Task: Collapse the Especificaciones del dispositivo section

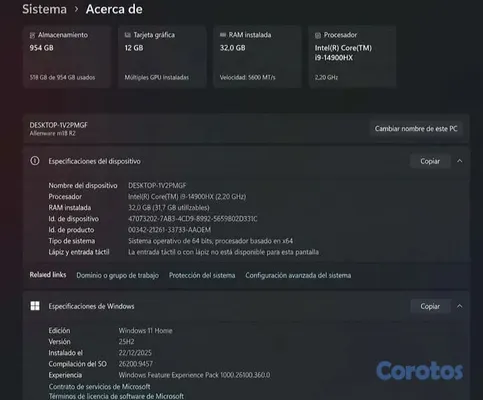Action: point(460,161)
